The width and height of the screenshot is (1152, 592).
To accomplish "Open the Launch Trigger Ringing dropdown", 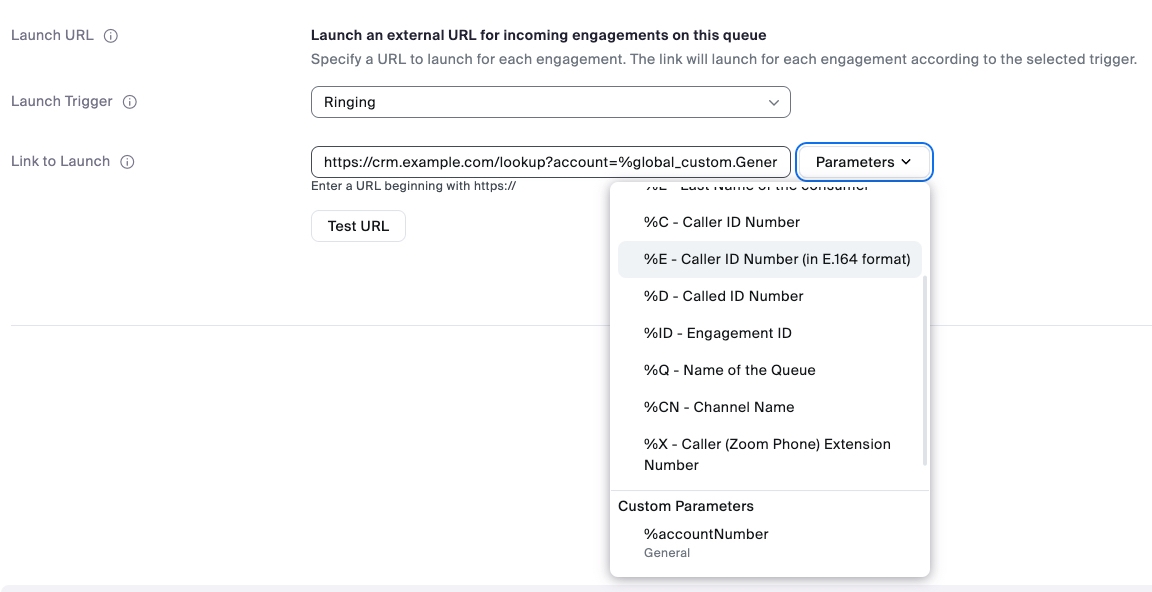I will click(550, 102).
